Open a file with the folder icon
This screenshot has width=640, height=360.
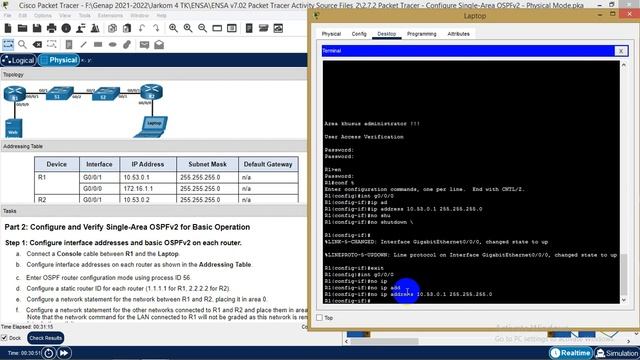22,28
